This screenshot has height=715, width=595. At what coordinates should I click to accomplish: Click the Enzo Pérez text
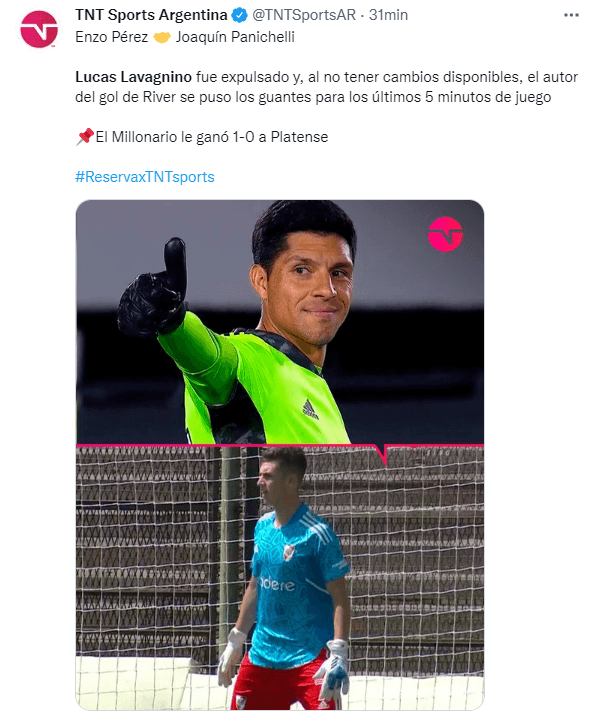(112, 37)
